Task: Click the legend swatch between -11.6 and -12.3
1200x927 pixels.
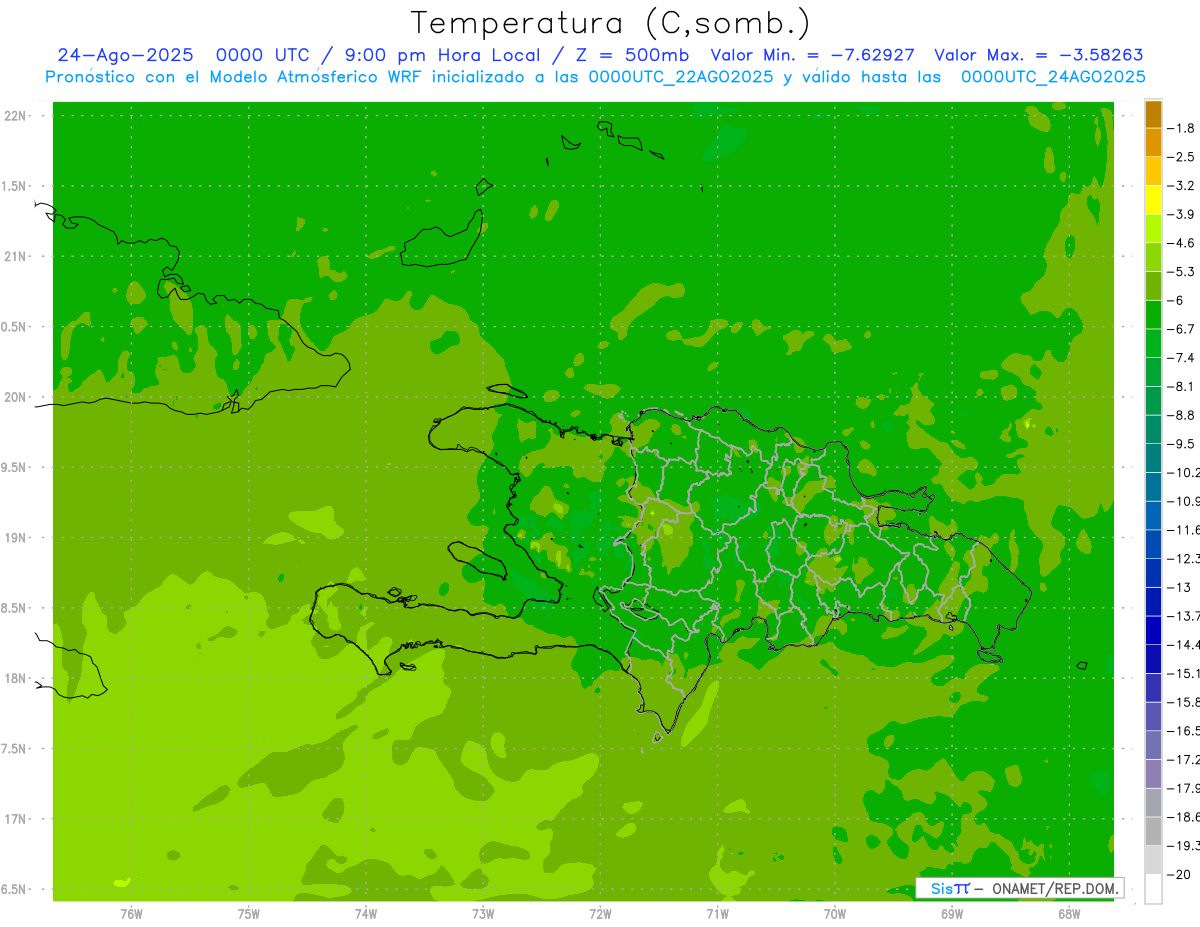Action: 1153,544
